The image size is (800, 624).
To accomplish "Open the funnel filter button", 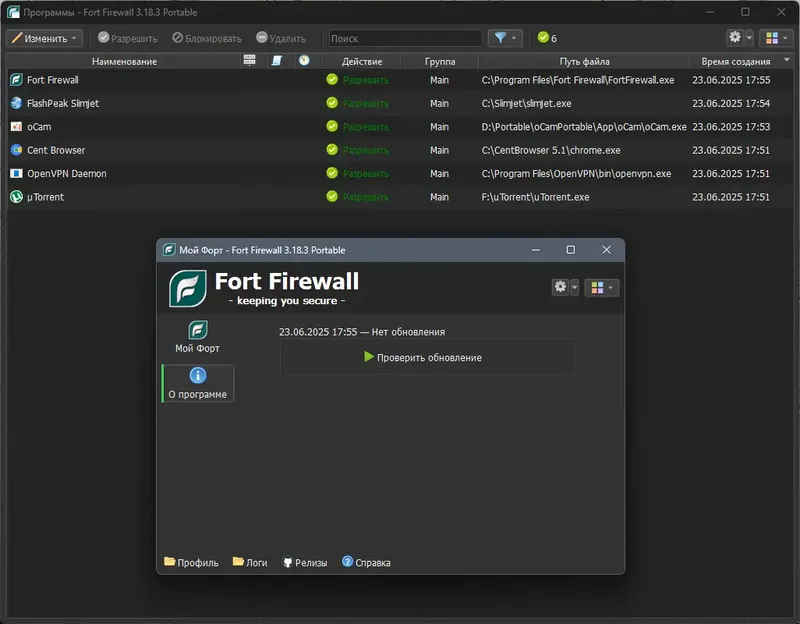I will [505, 38].
